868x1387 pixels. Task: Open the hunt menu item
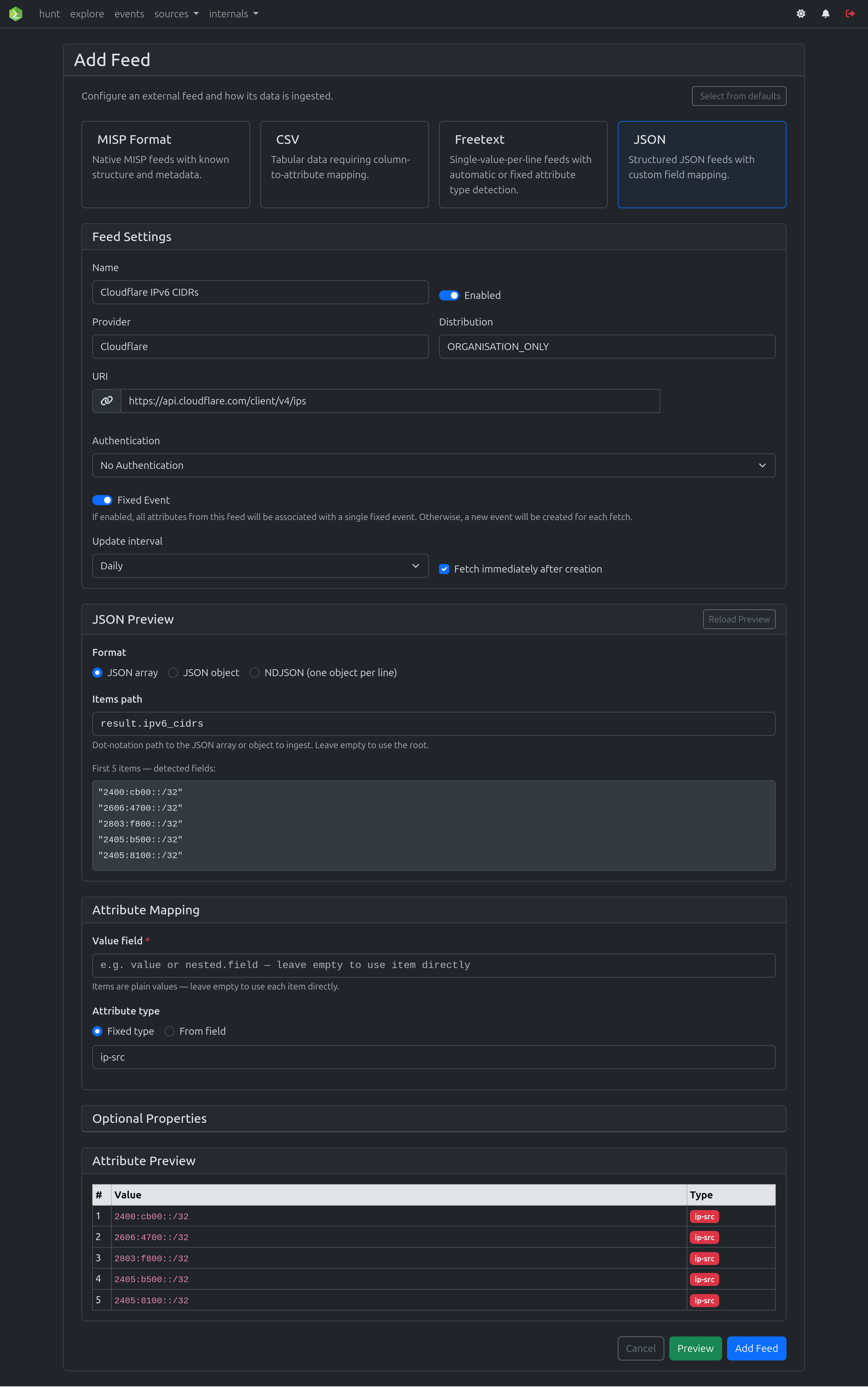pyautogui.click(x=49, y=13)
